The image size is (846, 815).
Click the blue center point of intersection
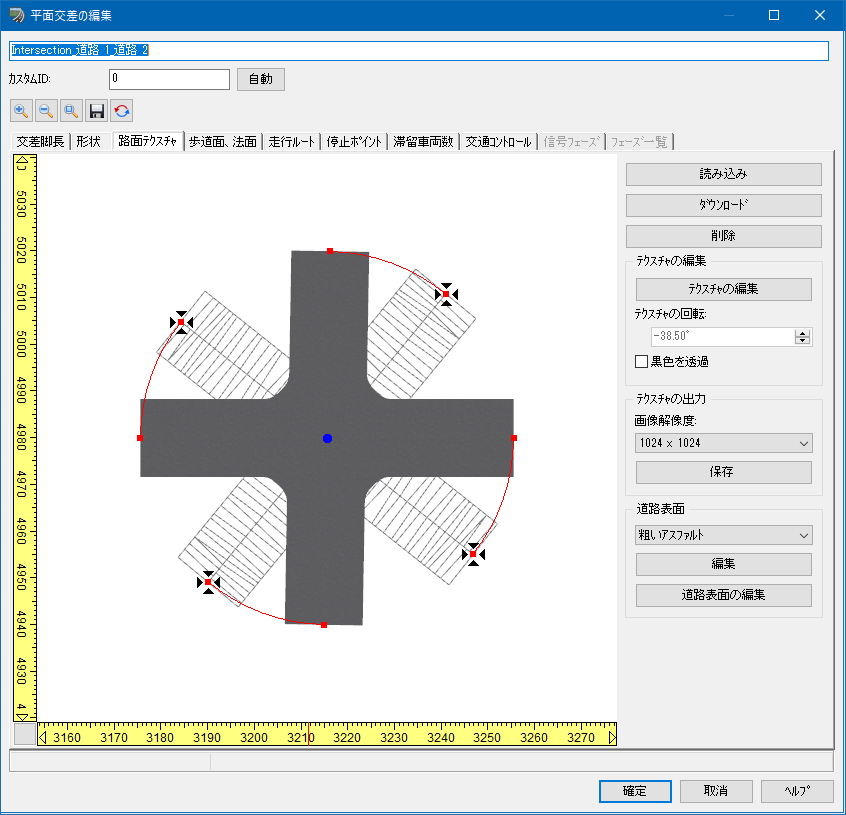click(327, 438)
